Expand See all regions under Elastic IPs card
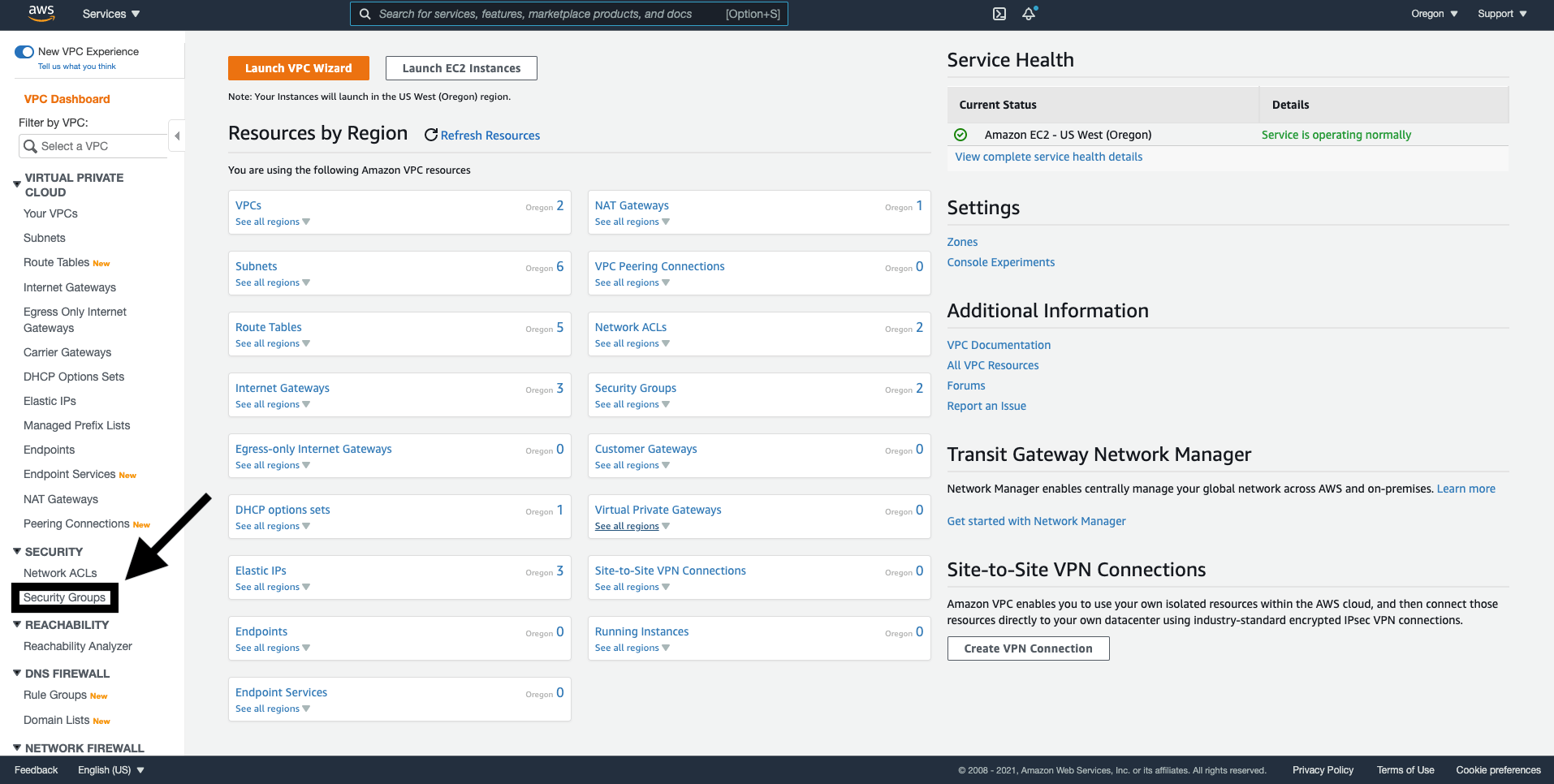Image resolution: width=1554 pixels, height=784 pixels. (x=273, y=587)
